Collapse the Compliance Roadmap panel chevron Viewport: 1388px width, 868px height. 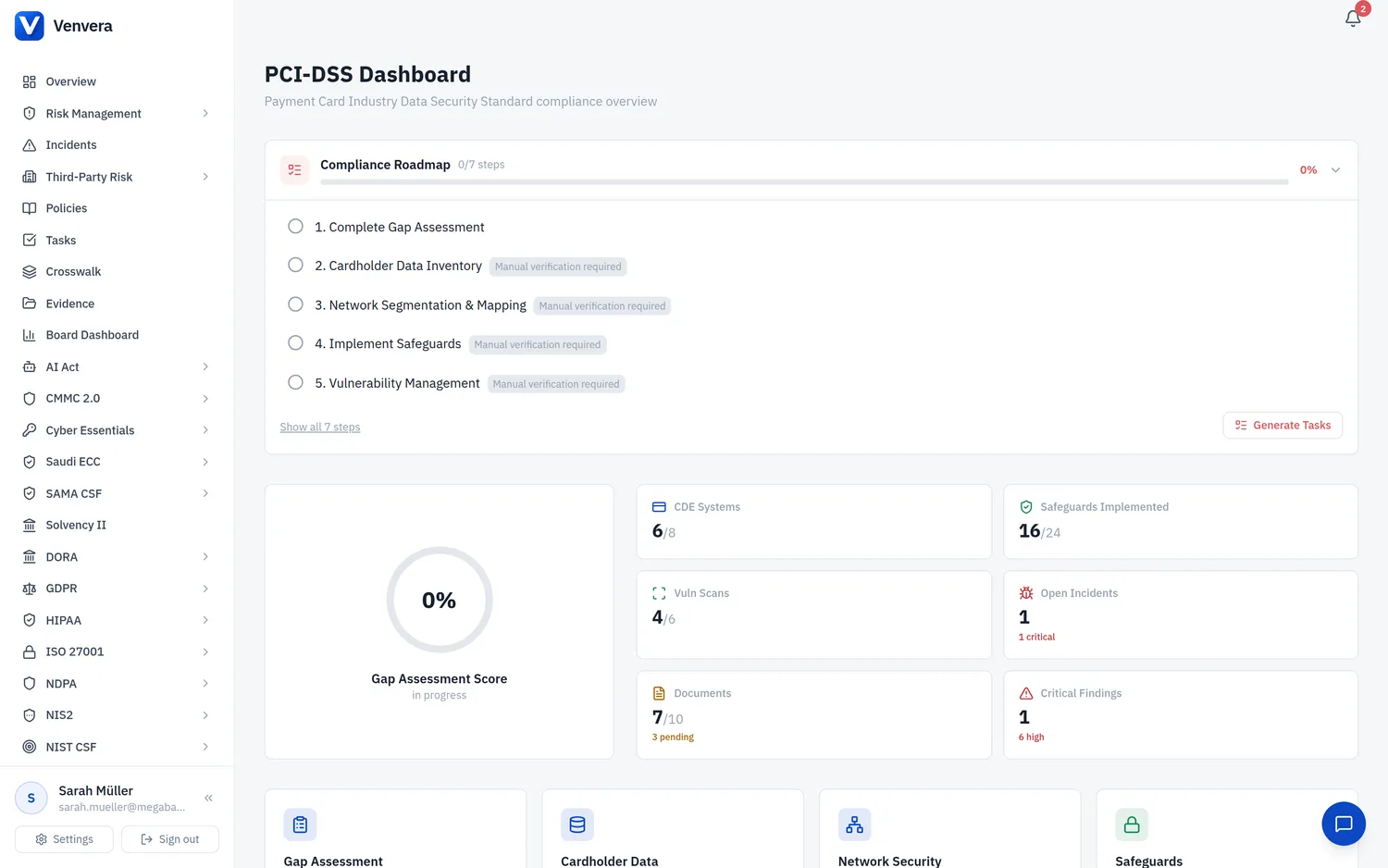tap(1335, 170)
